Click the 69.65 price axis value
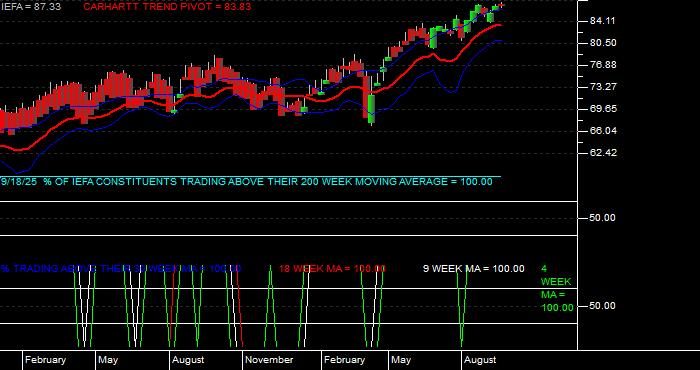700x370 pixels. 603,109
